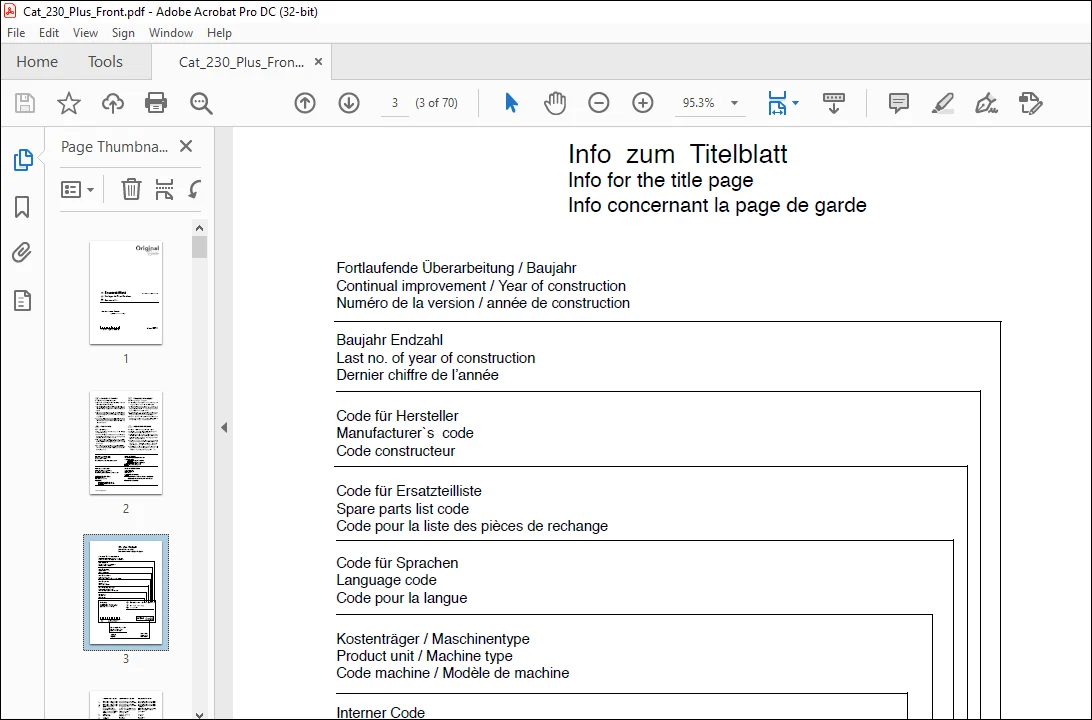Open thumbnail options dropdown menu
Screen dimensions: 1092x720
pyautogui.click(x=77, y=189)
